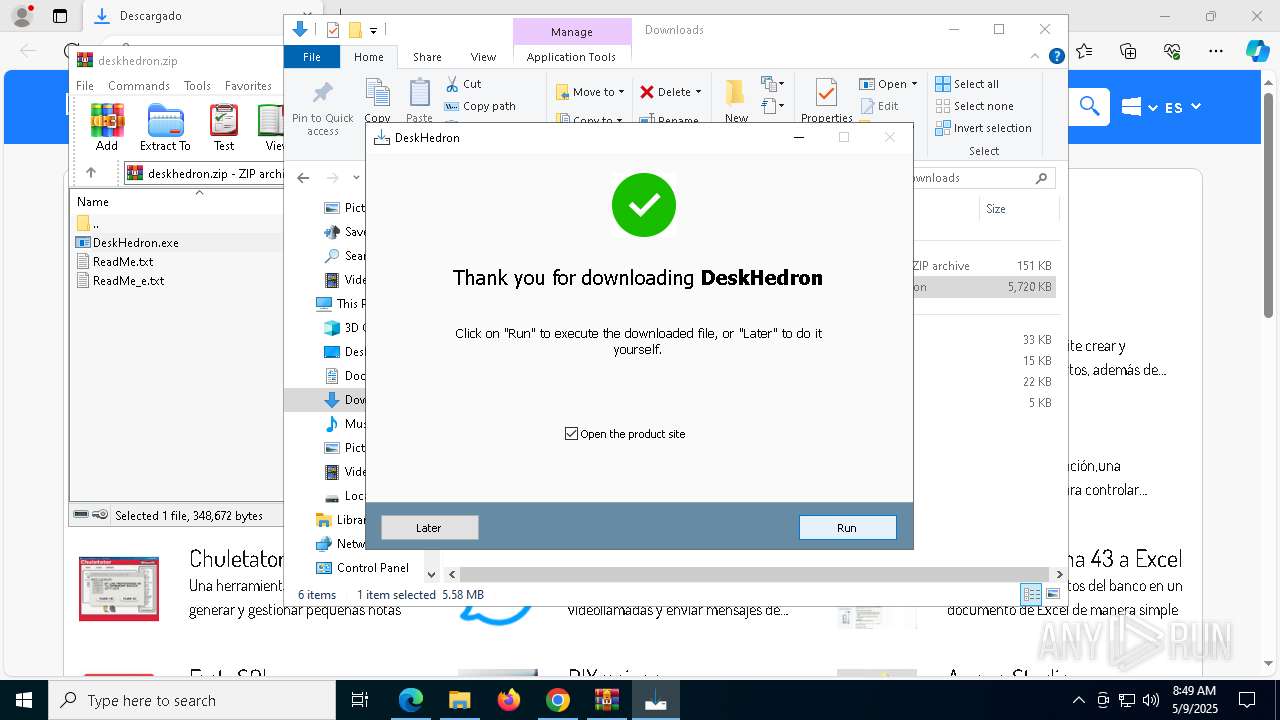
Task: Click Invert selection in ribbon
Action: click(984, 128)
